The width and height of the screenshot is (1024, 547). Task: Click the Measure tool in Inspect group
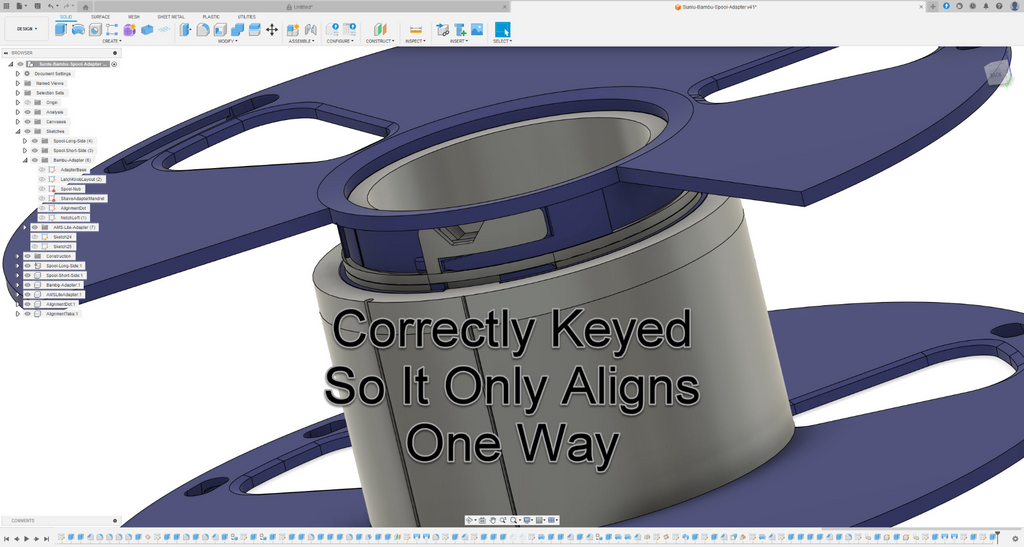point(415,29)
